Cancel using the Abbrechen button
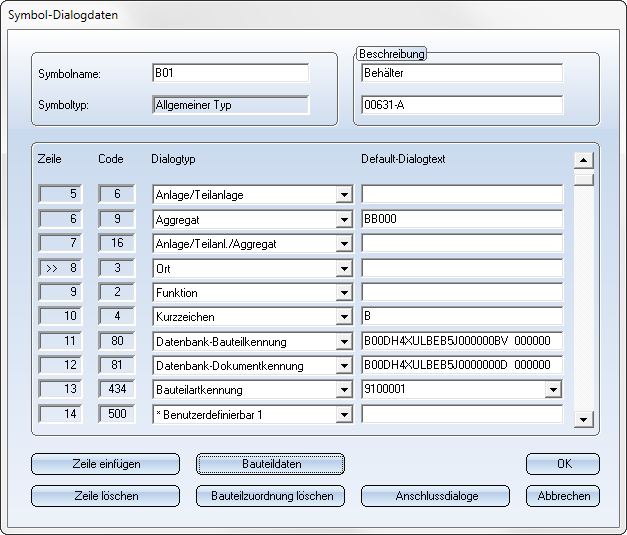Image resolution: width=627 pixels, height=535 pixels. point(563,496)
